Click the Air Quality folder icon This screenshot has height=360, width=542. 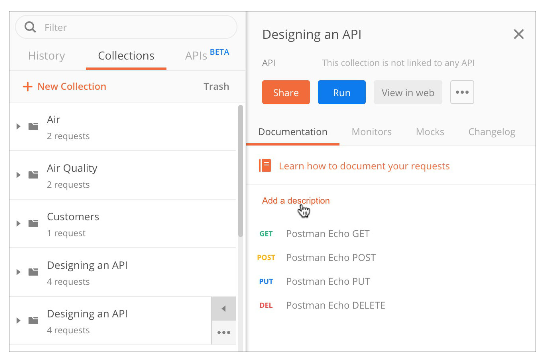click(33, 175)
